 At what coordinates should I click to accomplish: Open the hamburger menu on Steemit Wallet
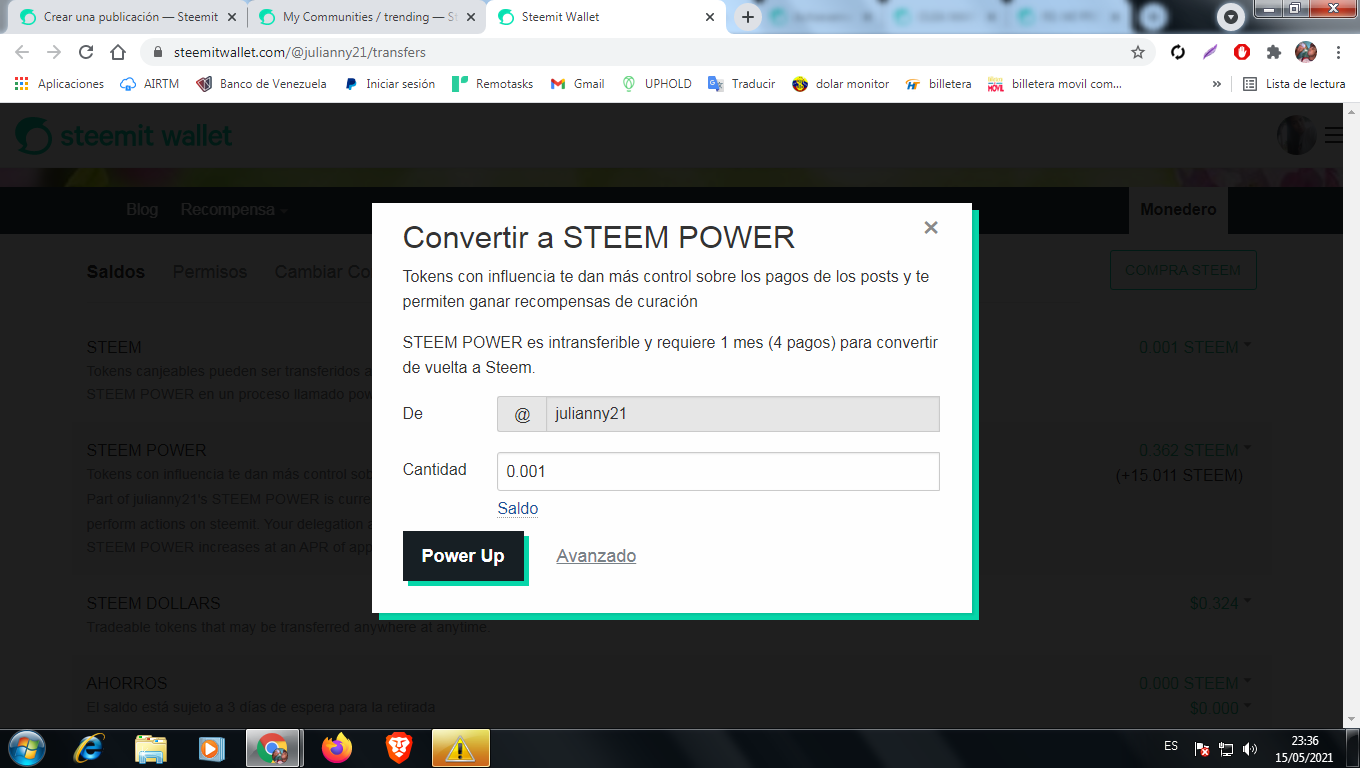click(x=1333, y=135)
